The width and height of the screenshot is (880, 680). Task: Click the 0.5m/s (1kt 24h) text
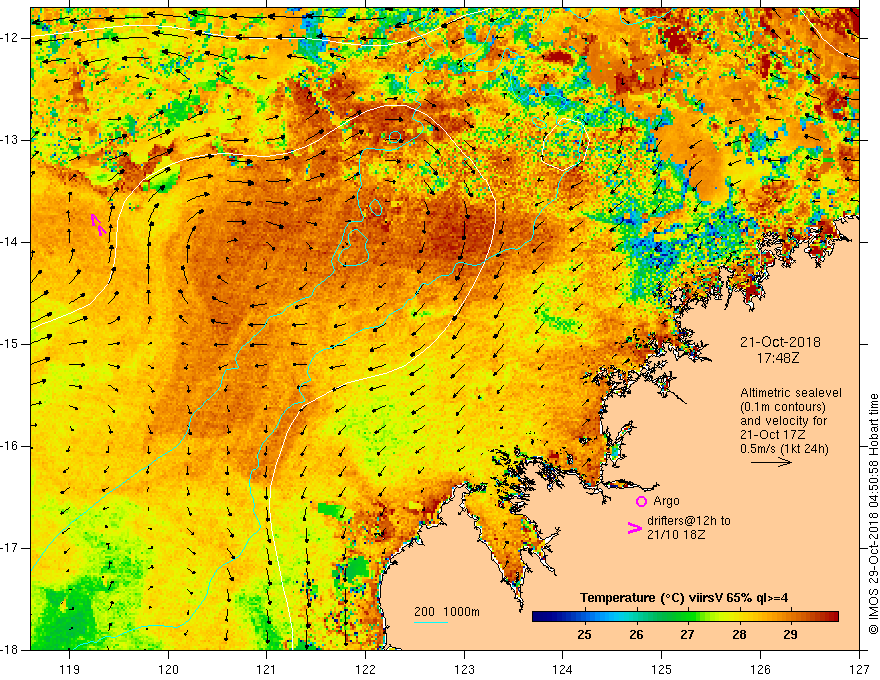(784, 449)
